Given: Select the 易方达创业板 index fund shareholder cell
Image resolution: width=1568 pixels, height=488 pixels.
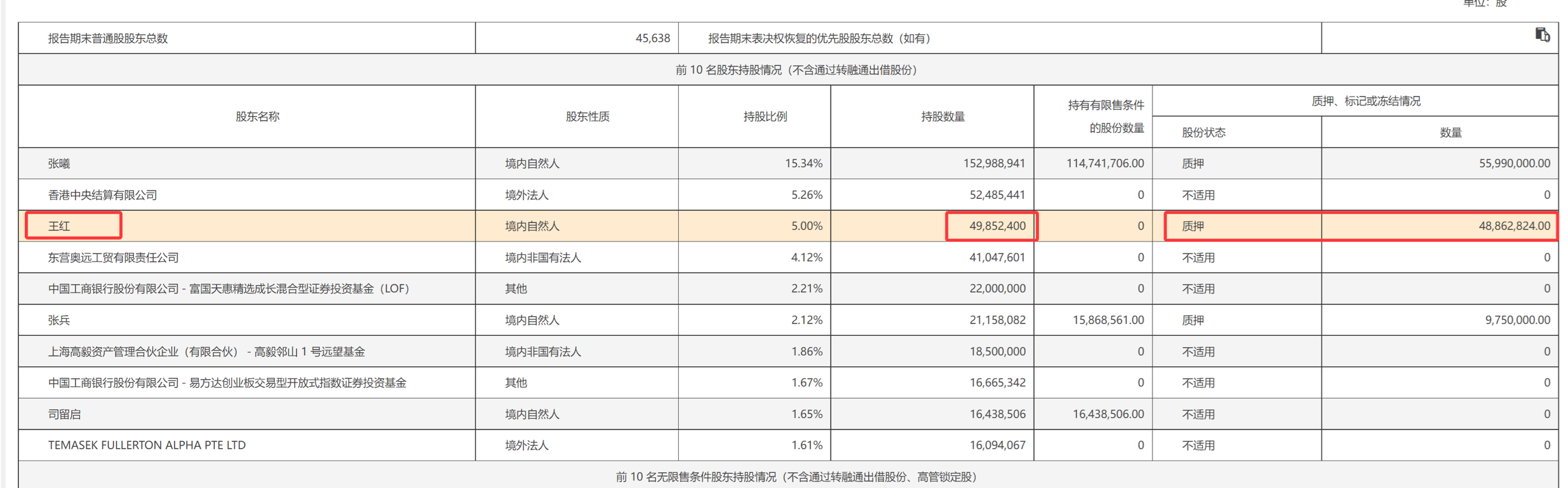Looking at the screenshot, I should 227,383.
